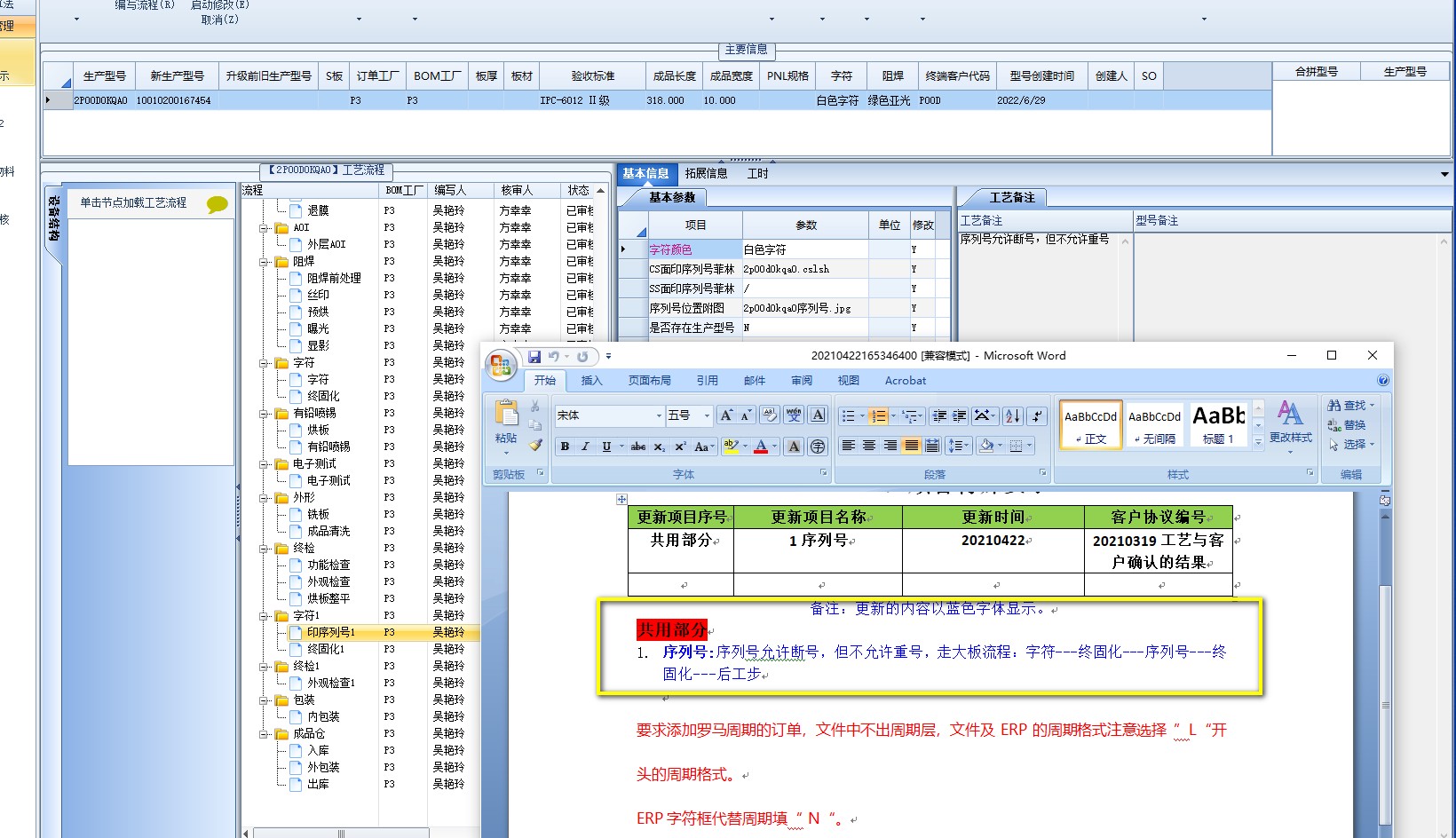1456x838 pixels.
Task: Select the 印序列号1 tree item
Action: click(330, 632)
